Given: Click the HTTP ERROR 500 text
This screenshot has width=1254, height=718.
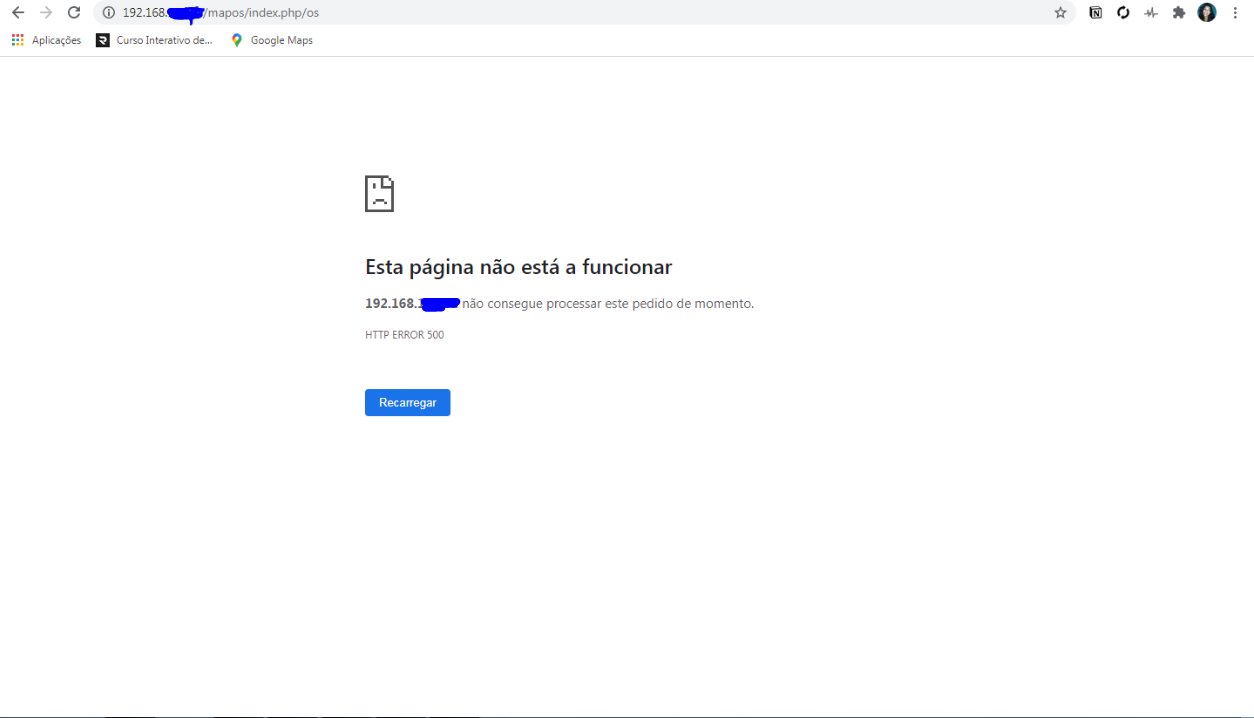Looking at the screenshot, I should coord(405,335).
